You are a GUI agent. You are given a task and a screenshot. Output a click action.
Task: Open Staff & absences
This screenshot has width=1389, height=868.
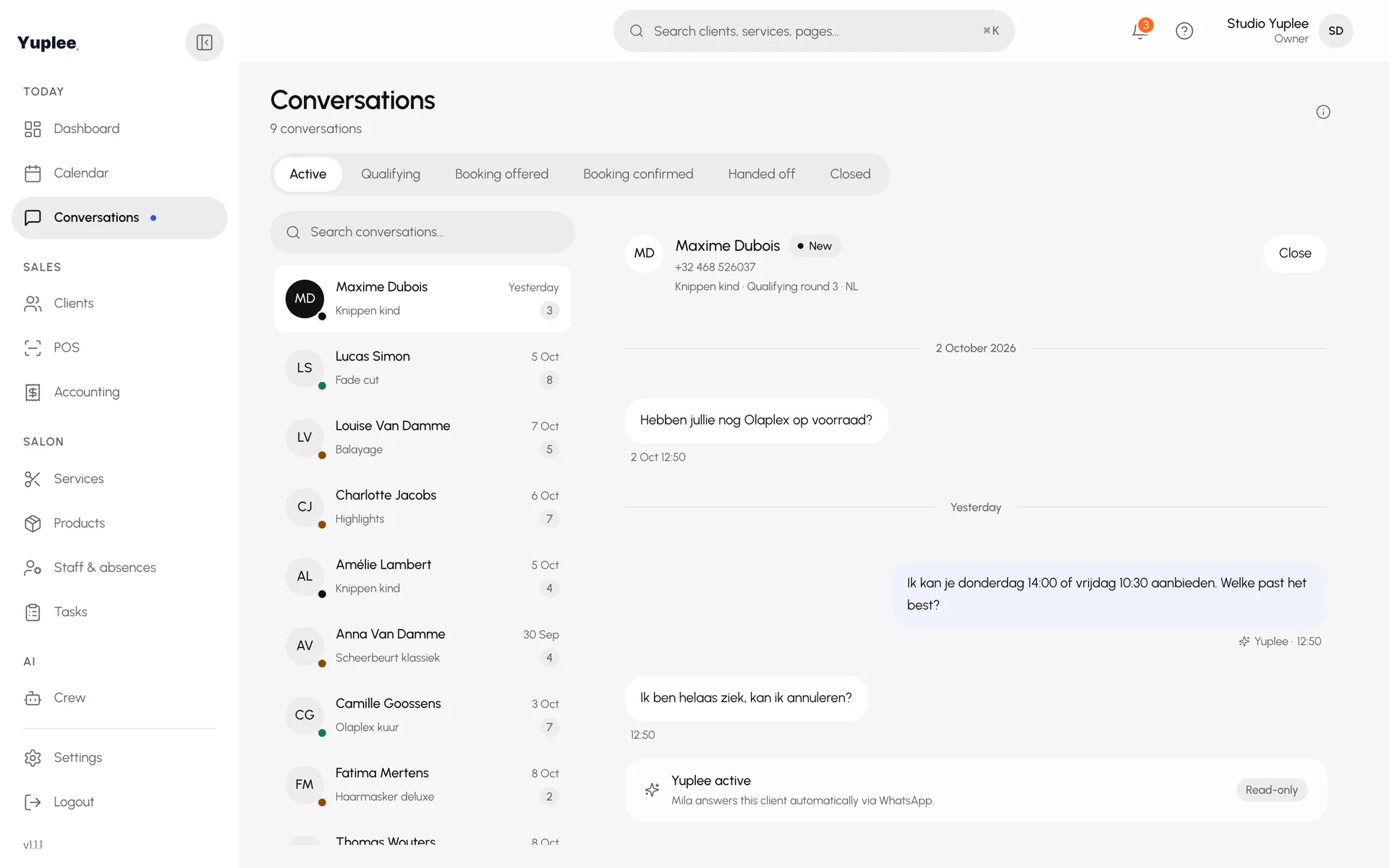tap(119, 568)
